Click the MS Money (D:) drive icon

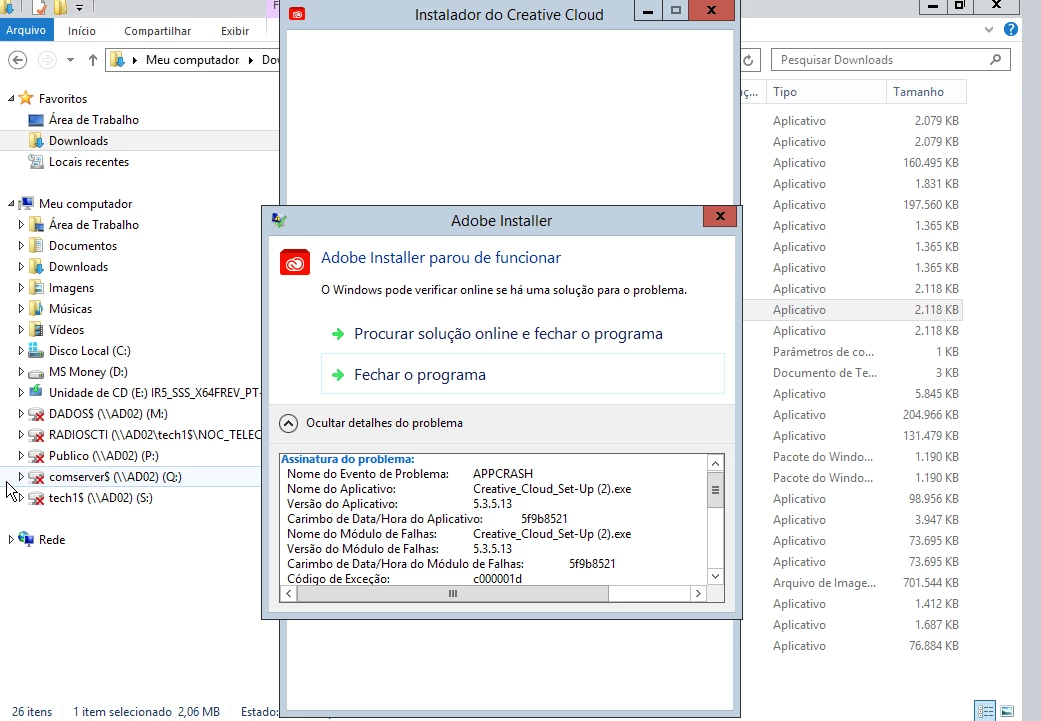[x=36, y=372]
